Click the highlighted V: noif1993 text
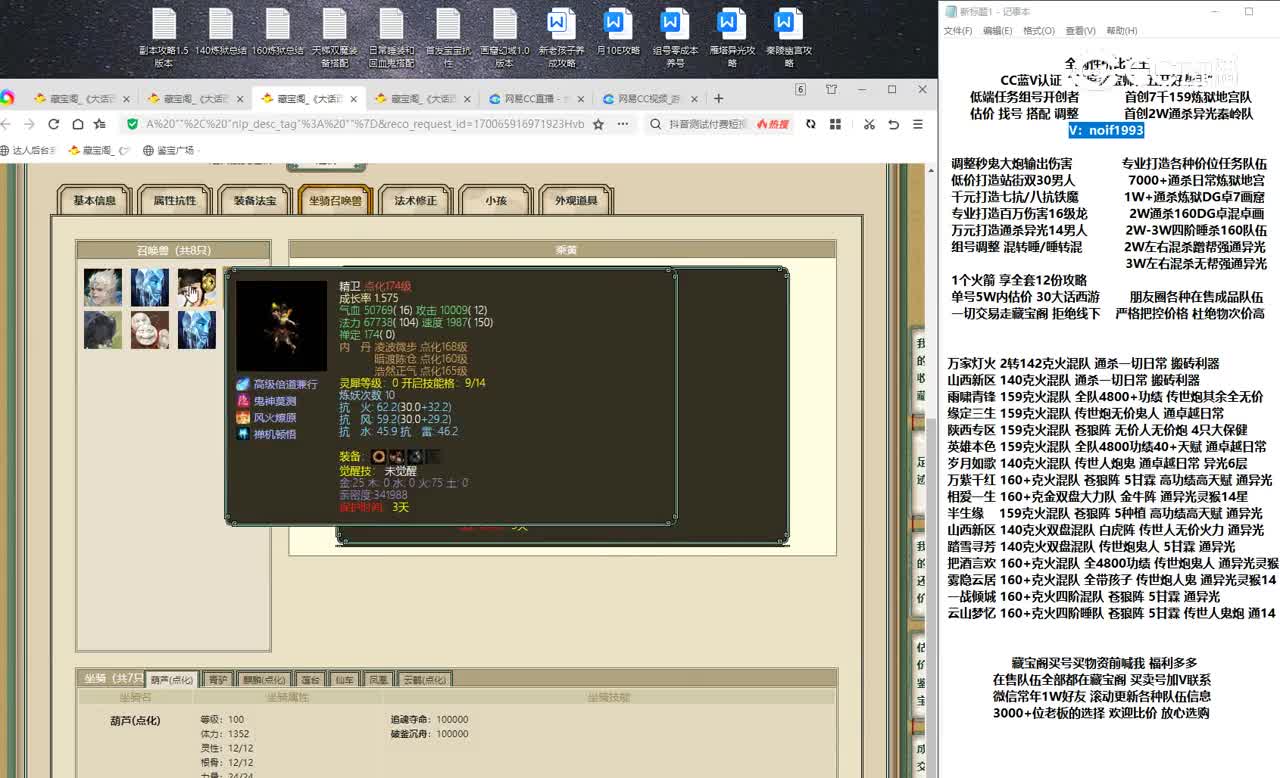 tap(1105, 130)
